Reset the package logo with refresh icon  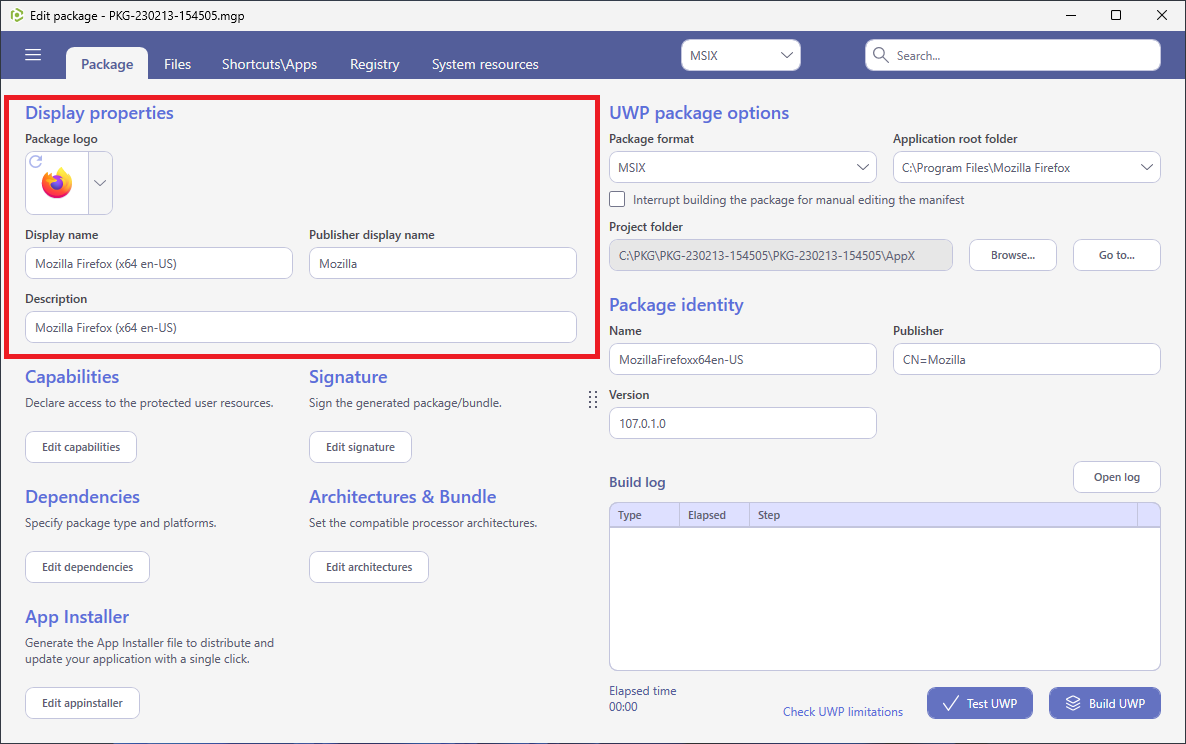pos(36,161)
